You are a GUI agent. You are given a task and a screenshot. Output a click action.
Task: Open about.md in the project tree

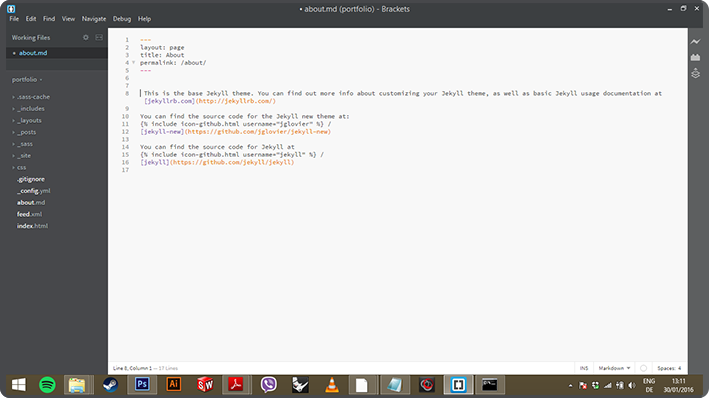click(x=31, y=203)
